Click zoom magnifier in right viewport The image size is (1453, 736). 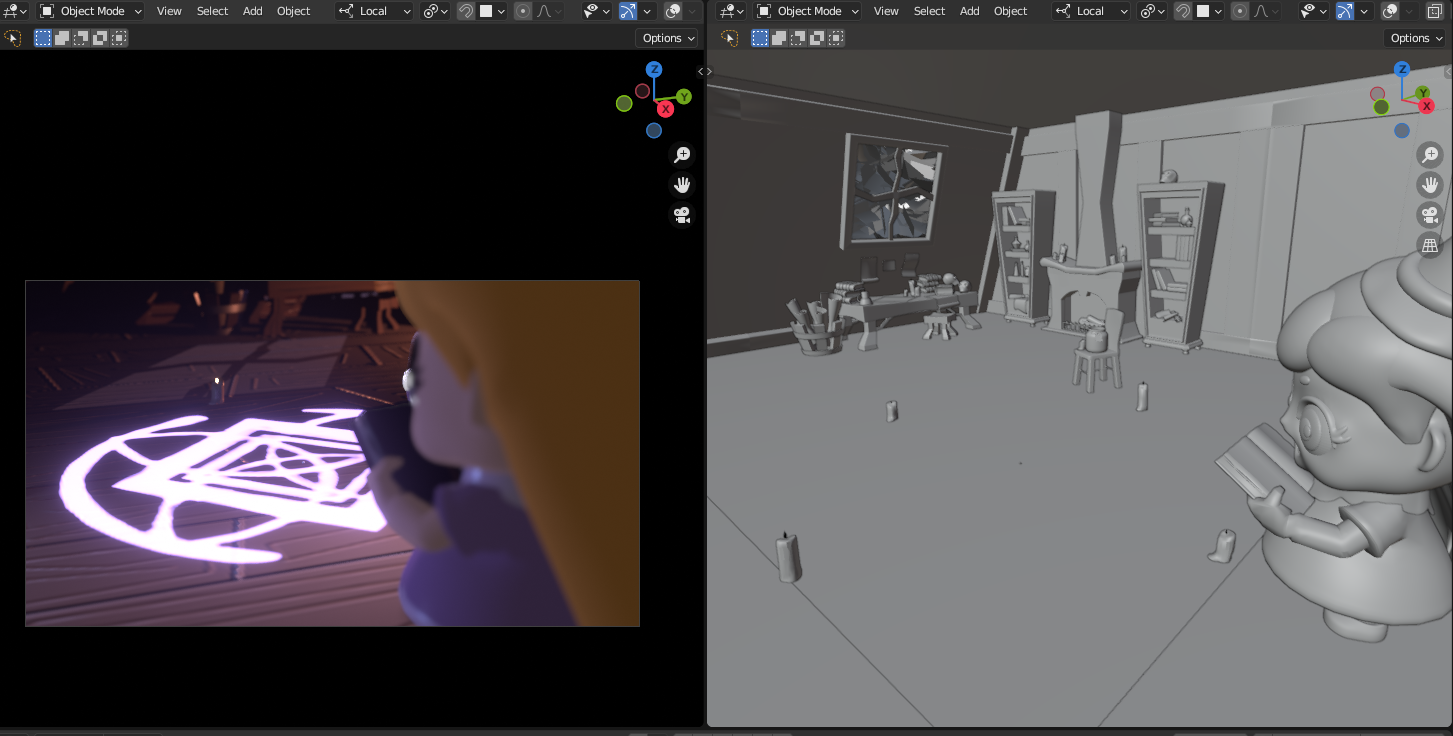1430,154
